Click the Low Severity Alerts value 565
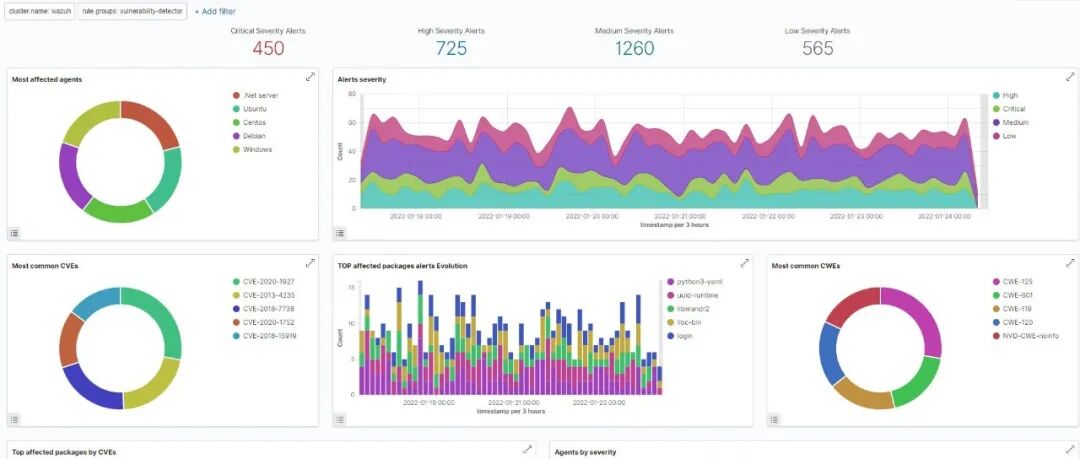Viewport: 1080px width, 459px height. point(818,48)
